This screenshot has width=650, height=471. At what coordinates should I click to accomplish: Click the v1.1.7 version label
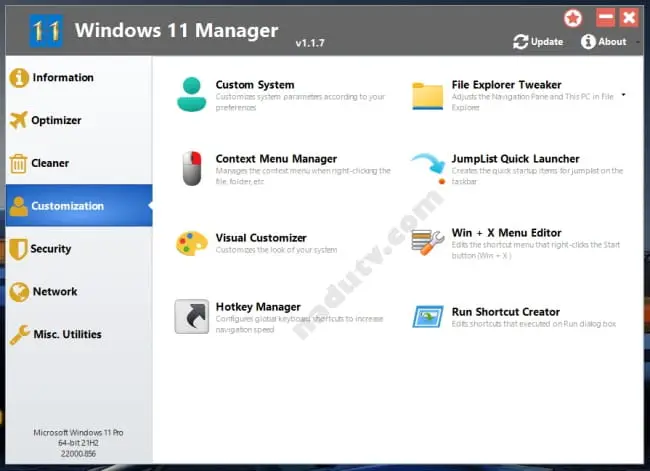click(x=310, y=43)
